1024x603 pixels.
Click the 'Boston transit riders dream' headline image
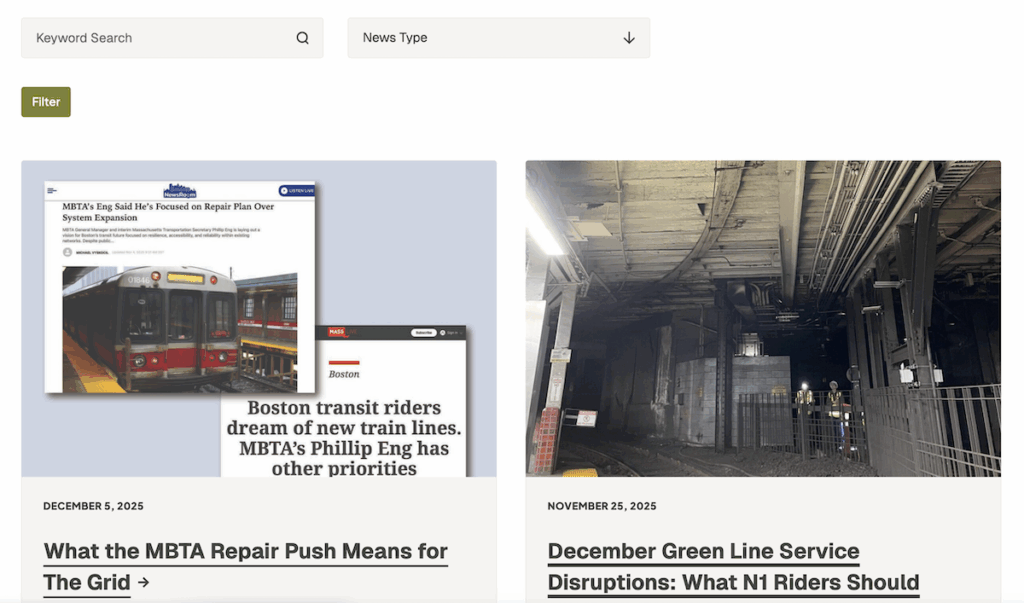(x=343, y=426)
